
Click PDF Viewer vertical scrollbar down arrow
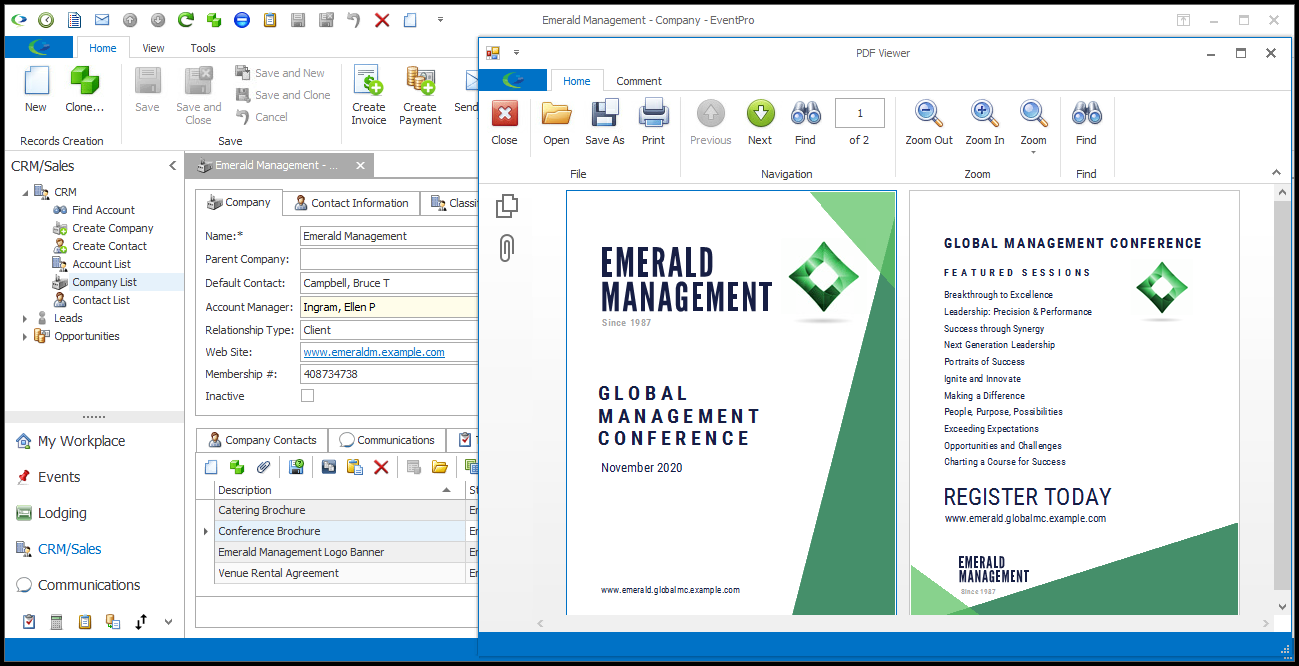point(1283,606)
